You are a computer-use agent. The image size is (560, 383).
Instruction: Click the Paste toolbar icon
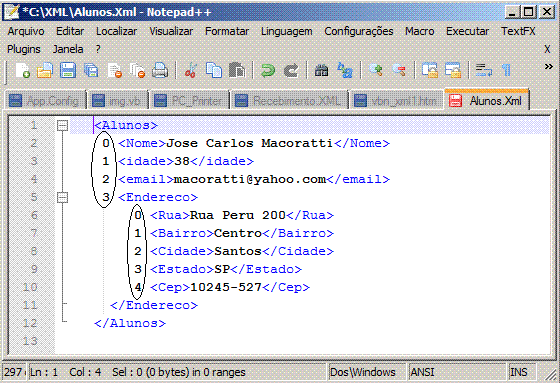(x=237, y=70)
